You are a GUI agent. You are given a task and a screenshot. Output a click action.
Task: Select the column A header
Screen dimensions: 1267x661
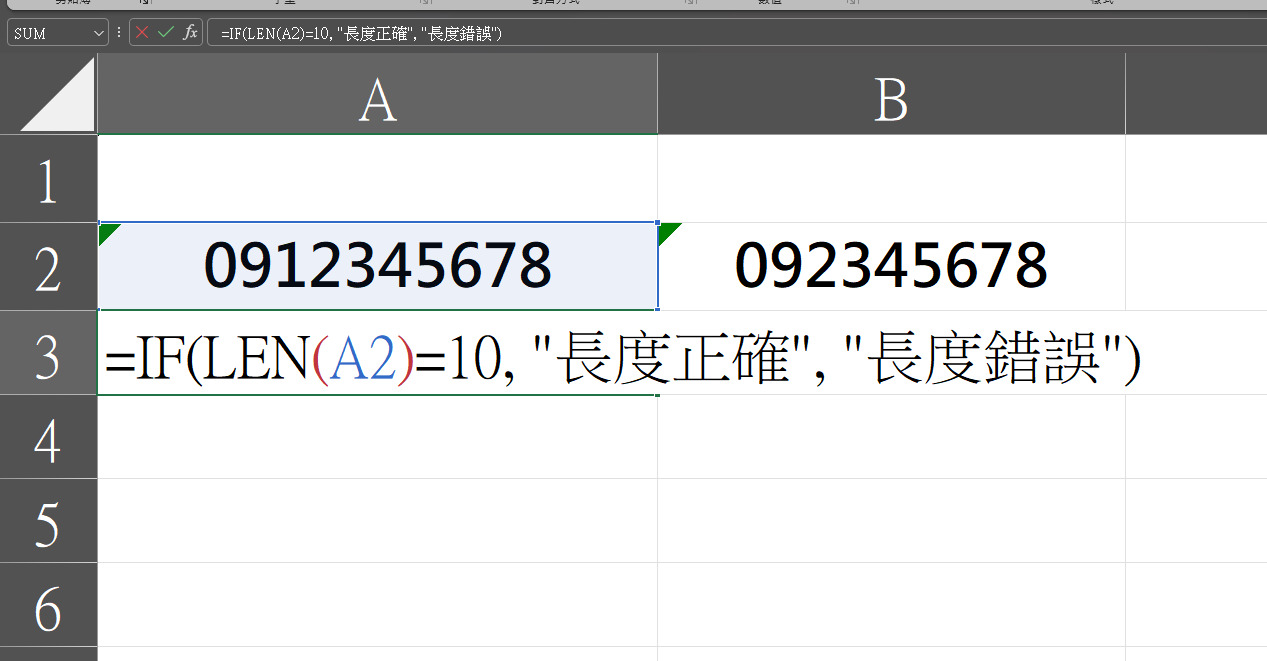pyautogui.click(x=377, y=95)
